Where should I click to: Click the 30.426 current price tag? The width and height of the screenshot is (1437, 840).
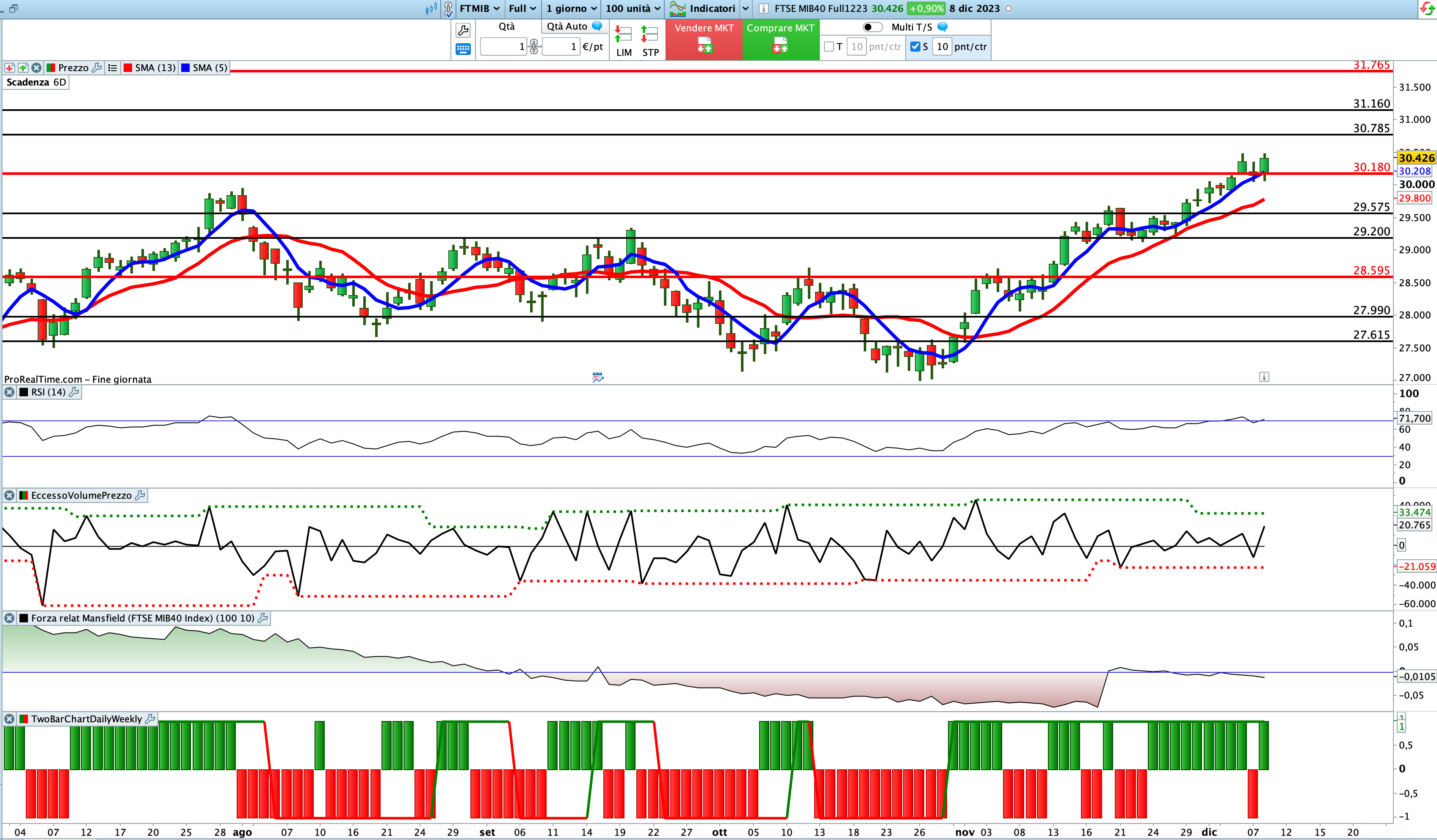[x=1416, y=158]
